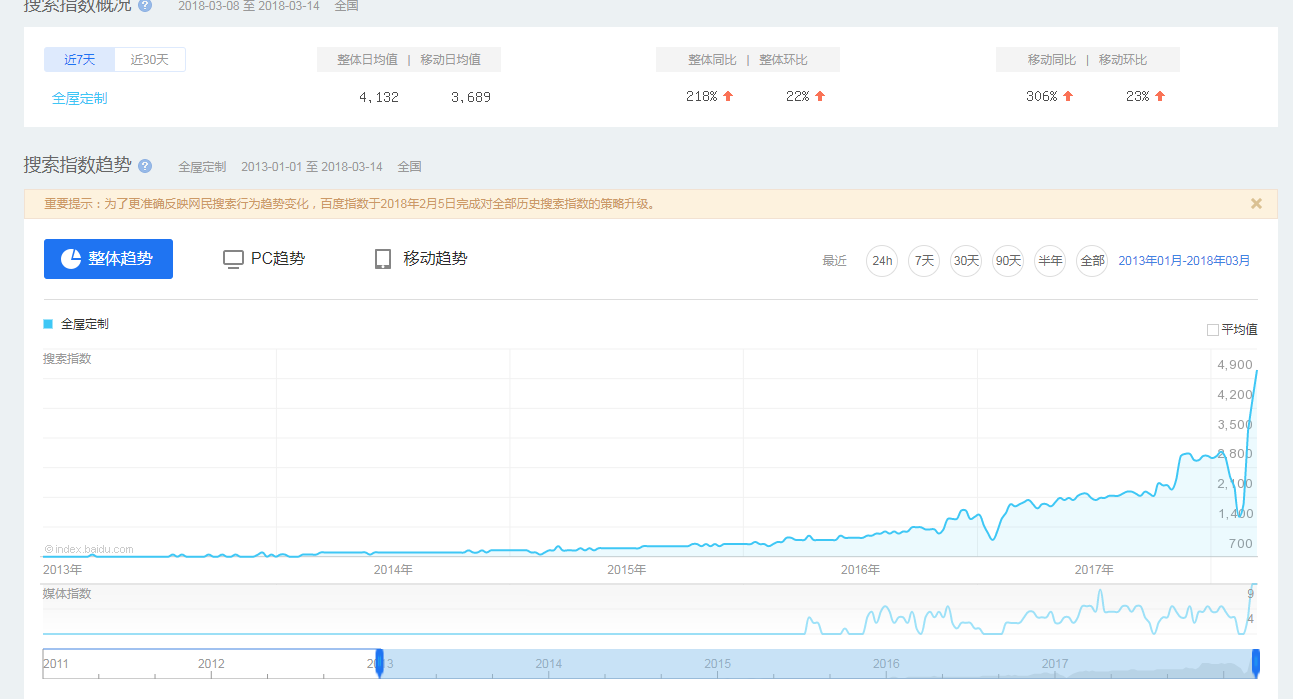Close the yellow 重要提示 notice banner
The height and width of the screenshot is (699, 1293).
(x=1256, y=204)
